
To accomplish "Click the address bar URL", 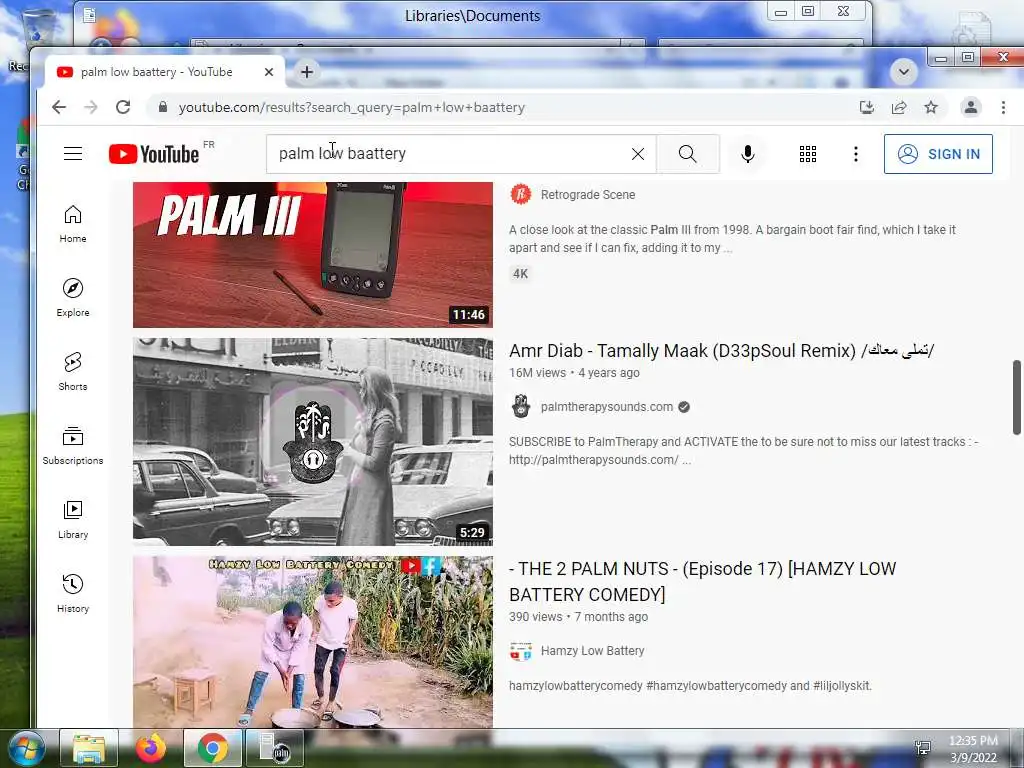I will pos(351,107).
